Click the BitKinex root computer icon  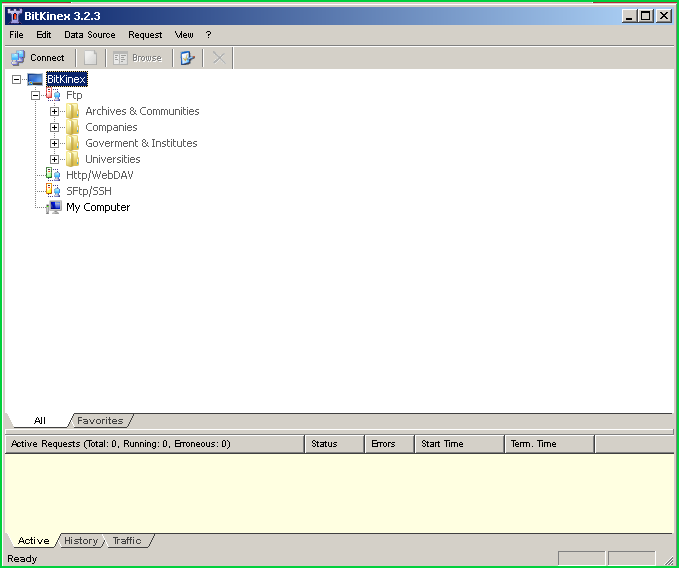pos(35,79)
